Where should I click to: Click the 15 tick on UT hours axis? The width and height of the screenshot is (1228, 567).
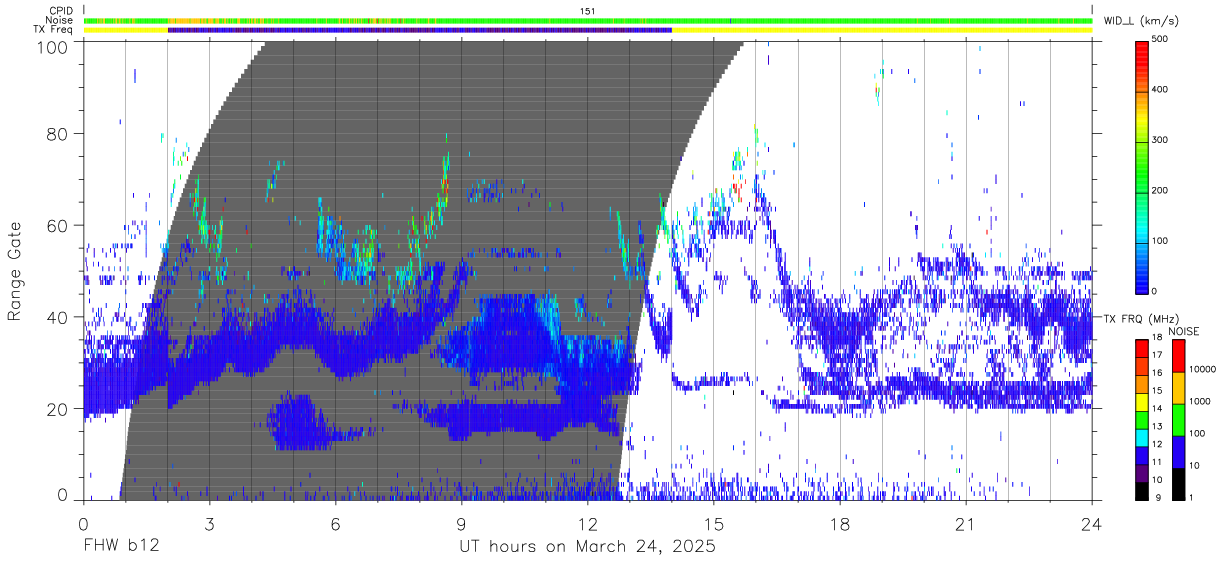[x=713, y=524]
